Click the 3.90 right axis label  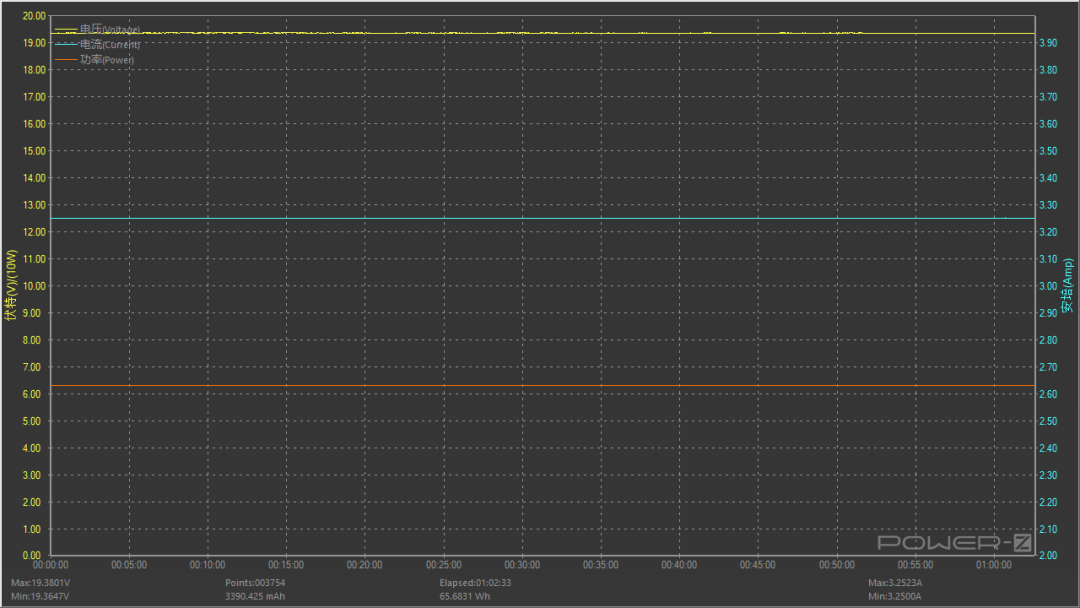[1048, 43]
